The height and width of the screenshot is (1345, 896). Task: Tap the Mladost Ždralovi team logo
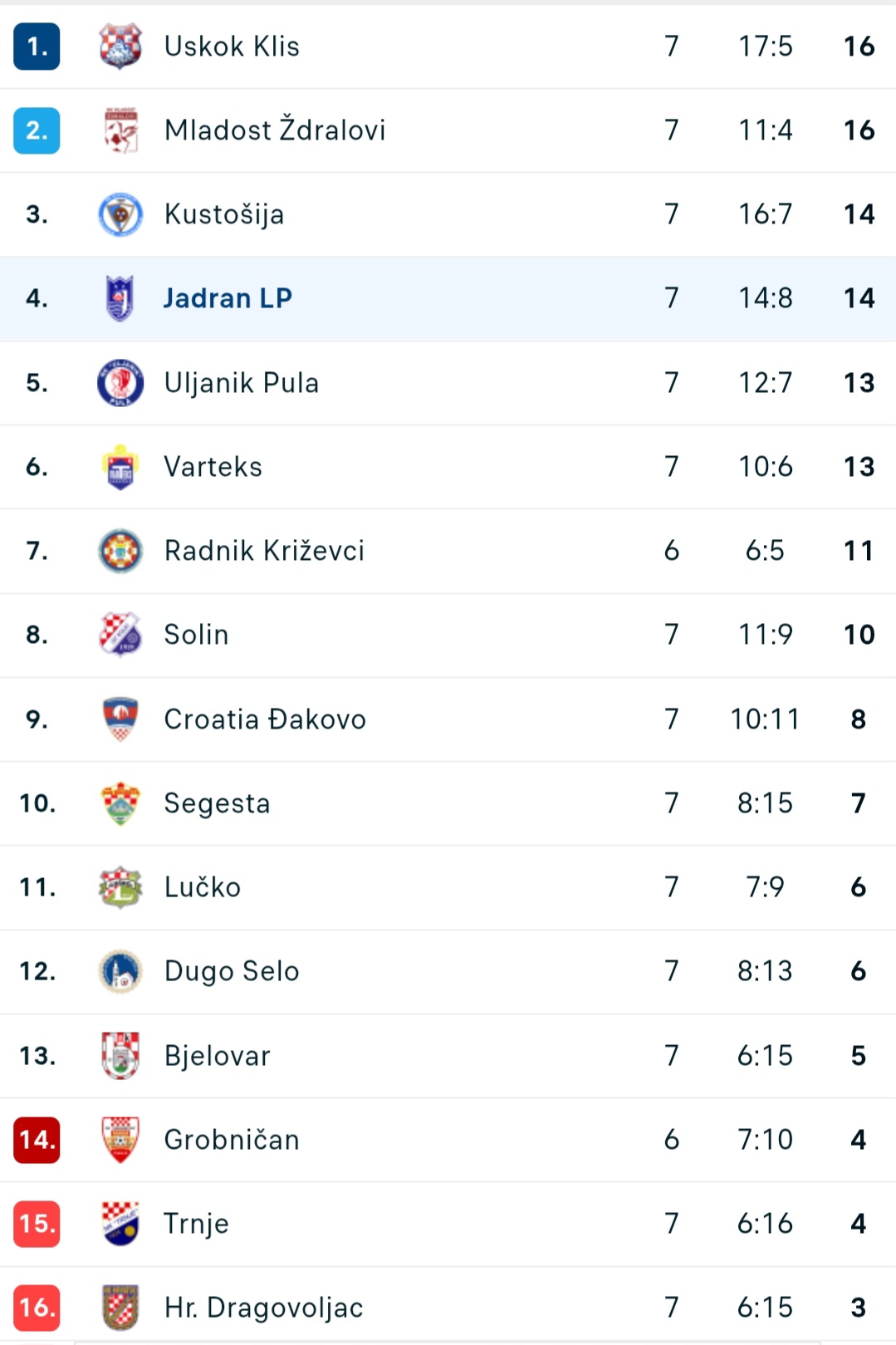pos(120,130)
